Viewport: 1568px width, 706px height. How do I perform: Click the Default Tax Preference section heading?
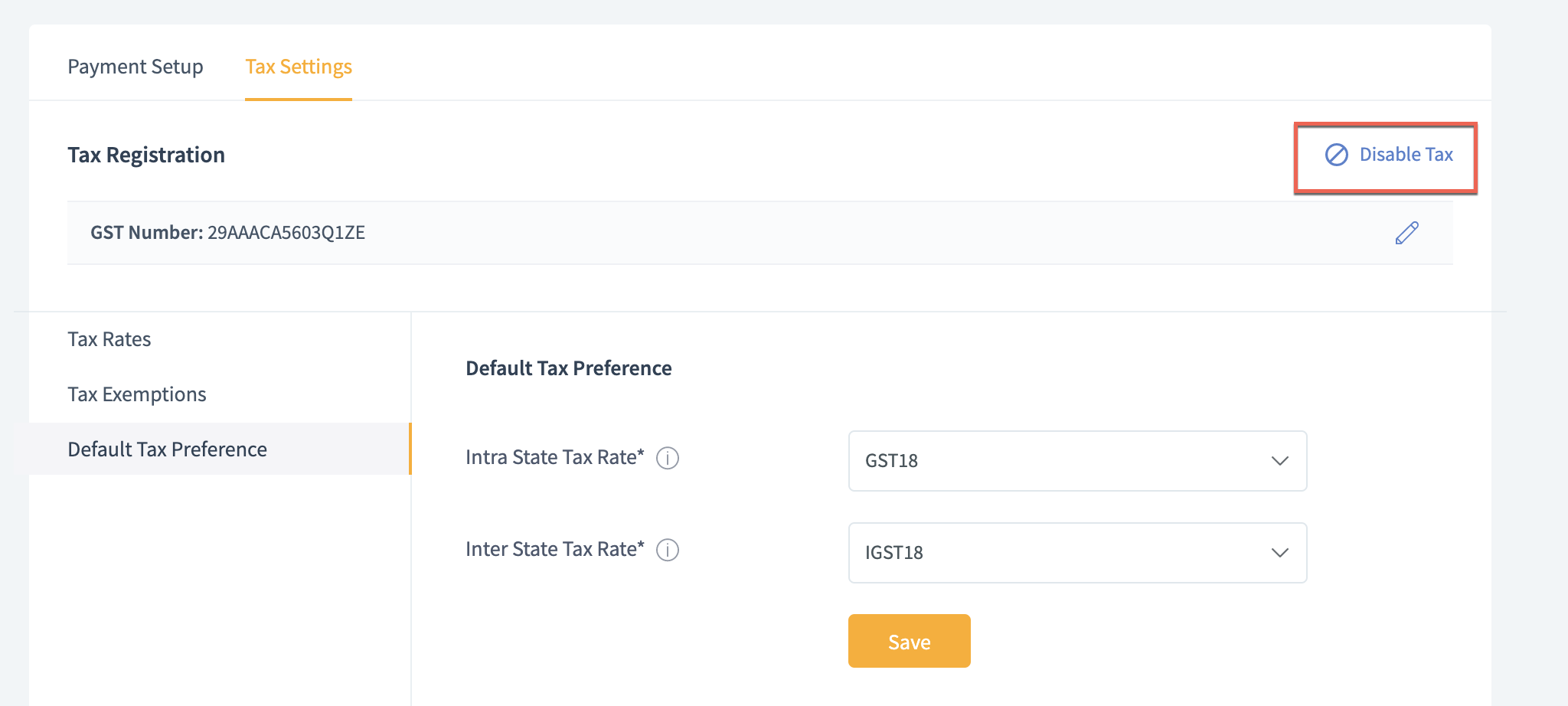(568, 368)
